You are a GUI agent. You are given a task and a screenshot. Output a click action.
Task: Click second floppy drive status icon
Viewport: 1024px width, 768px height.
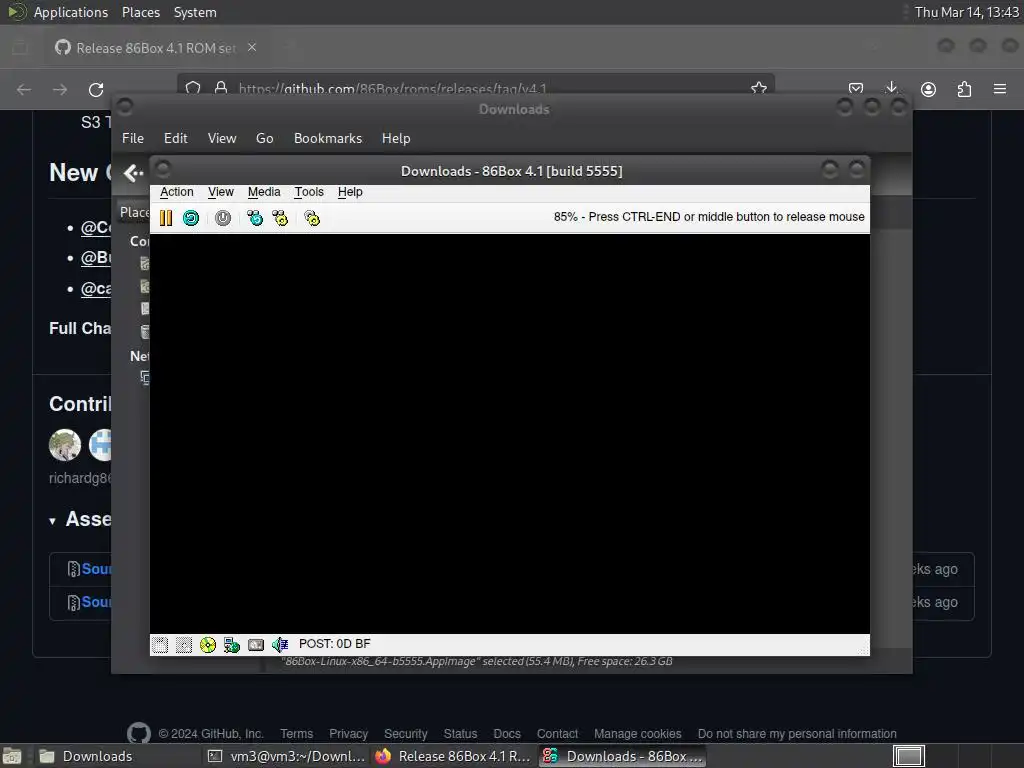184,645
